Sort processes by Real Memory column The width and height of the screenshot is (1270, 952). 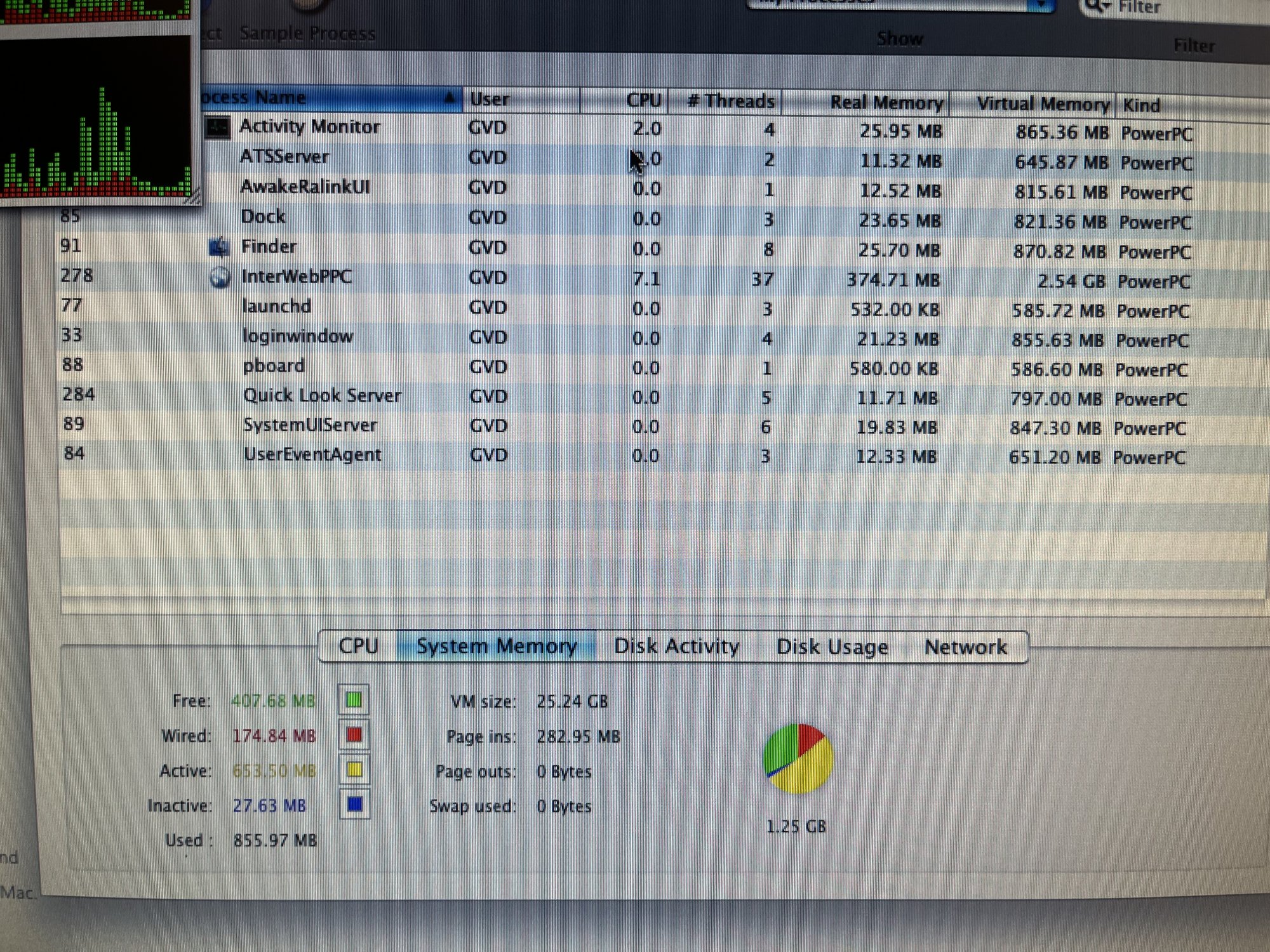click(x=886, y=102)
